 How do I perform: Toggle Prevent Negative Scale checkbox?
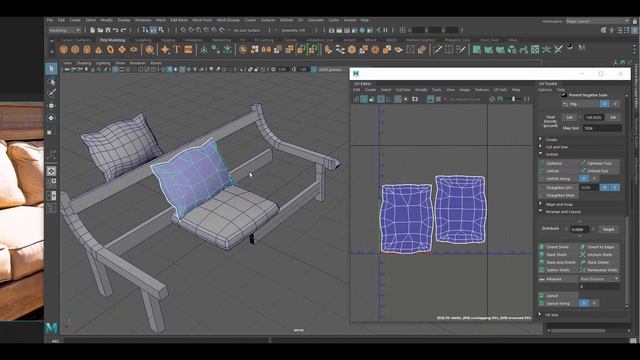[x=564, y=95]
